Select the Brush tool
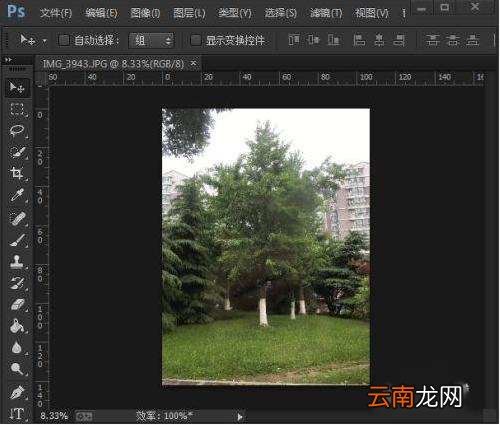 click(x=17, y=240)
